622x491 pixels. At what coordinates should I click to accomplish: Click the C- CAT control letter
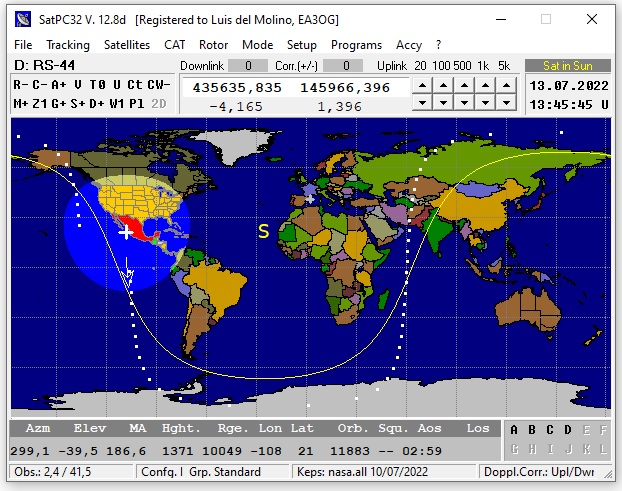[x=39, y=85]
